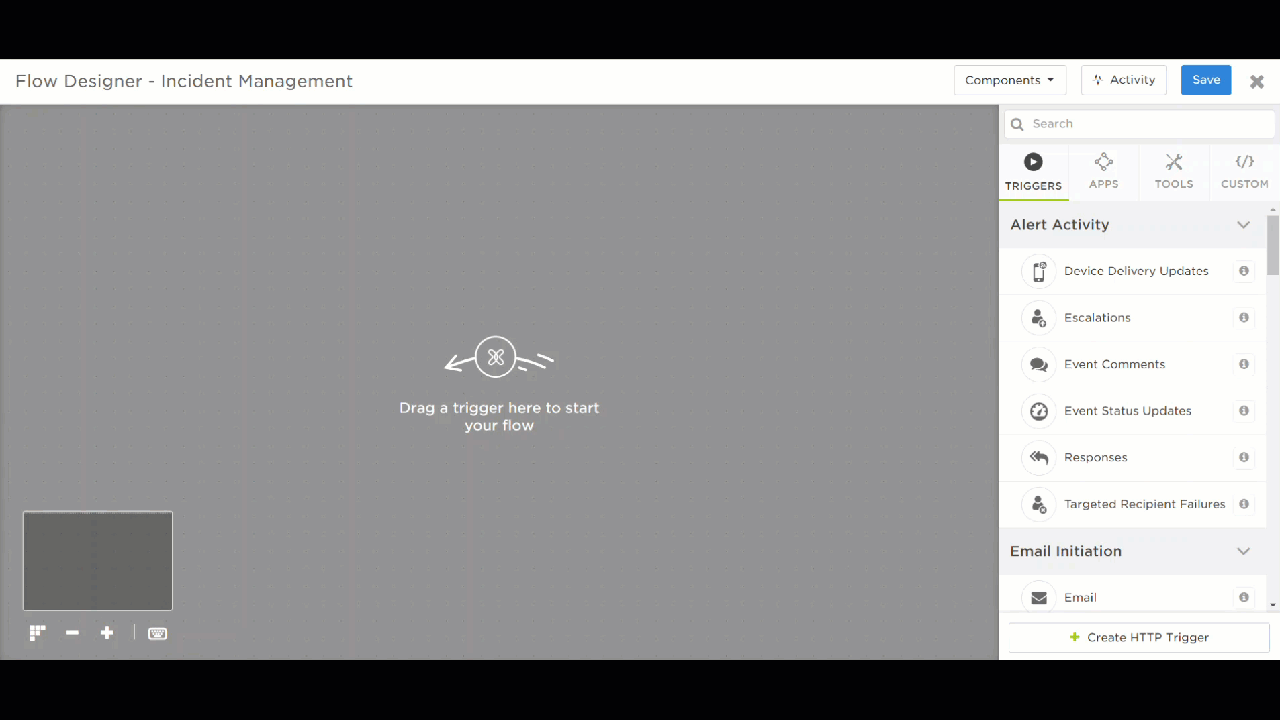This screenshot has height=720, width=1280.
Task: Open info for Event Comments trigger
Action: click(1244, 364)
